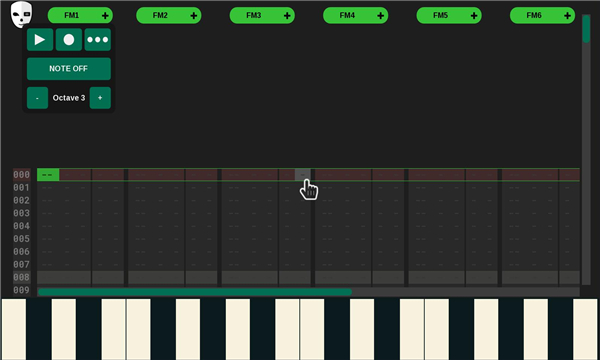Screen dimensions: 600x360
Task: Click the plus icon on FM6
Action: point(567,16)
